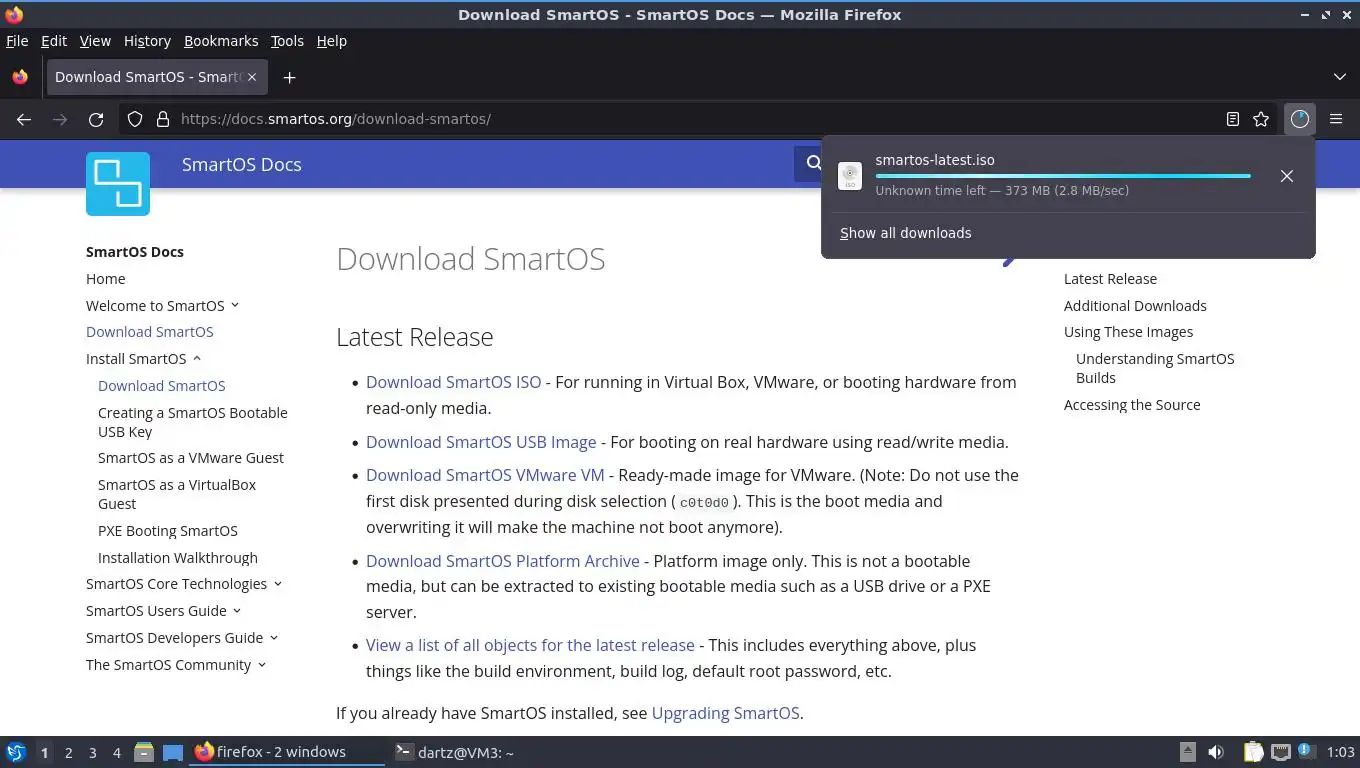The height and width of the screenshot is (768, 1360).
Task: Click the download progress bar
Action: click(x=1063, y=176)
